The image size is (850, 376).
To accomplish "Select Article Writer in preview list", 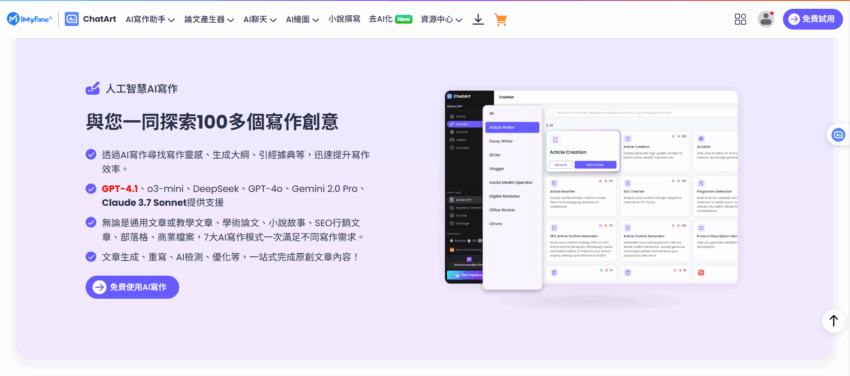I will point(512,127).
